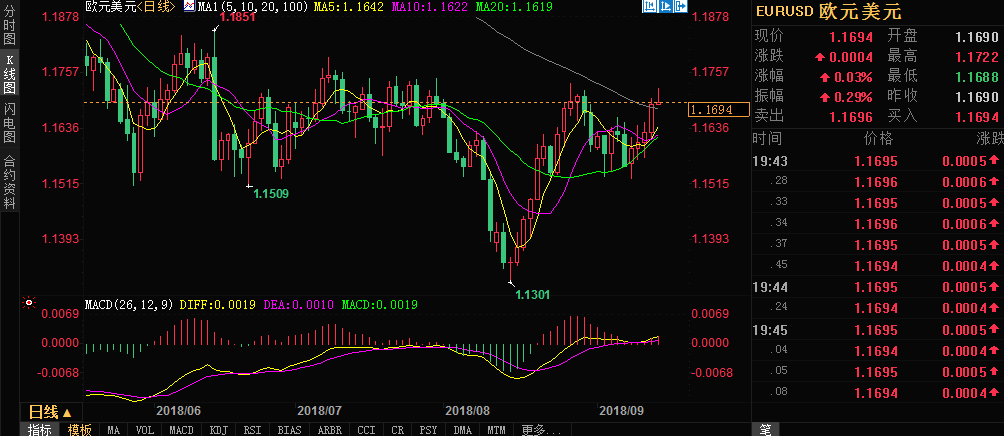Screen dimensions: 1004x436
Task: Click the third chart layout icon at top right
Action: (x=679, y=7)
